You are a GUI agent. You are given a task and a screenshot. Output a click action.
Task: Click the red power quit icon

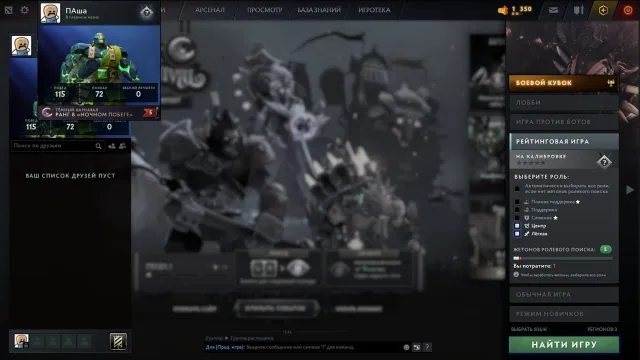[628, 10]
